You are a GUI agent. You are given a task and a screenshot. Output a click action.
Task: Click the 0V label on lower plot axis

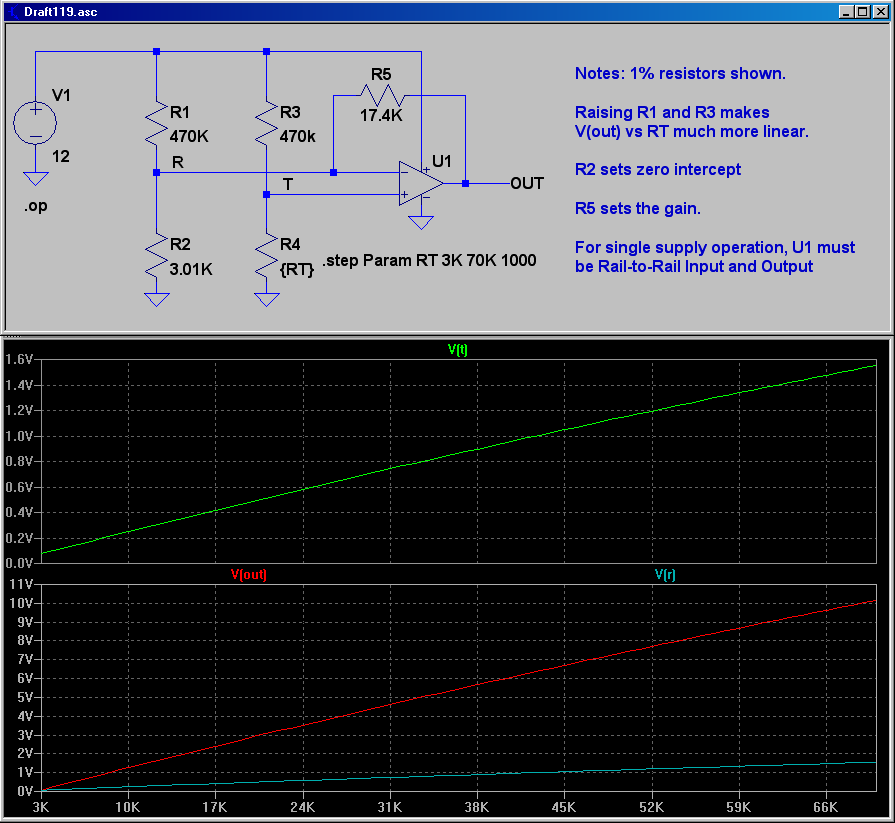[25, 791]
